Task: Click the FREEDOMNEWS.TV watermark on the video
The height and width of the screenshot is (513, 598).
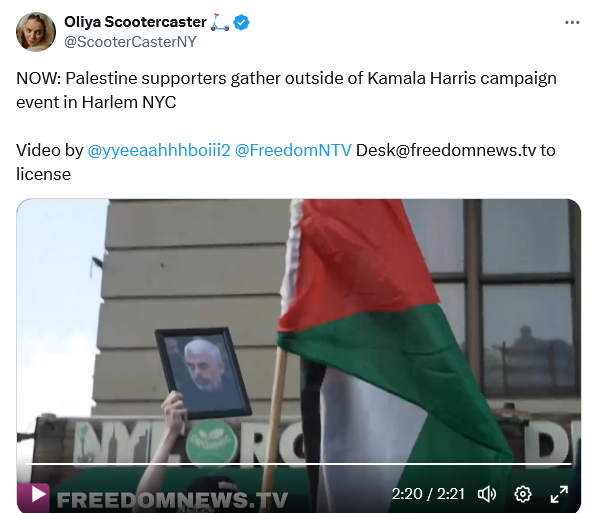Action: click(172, 500)
